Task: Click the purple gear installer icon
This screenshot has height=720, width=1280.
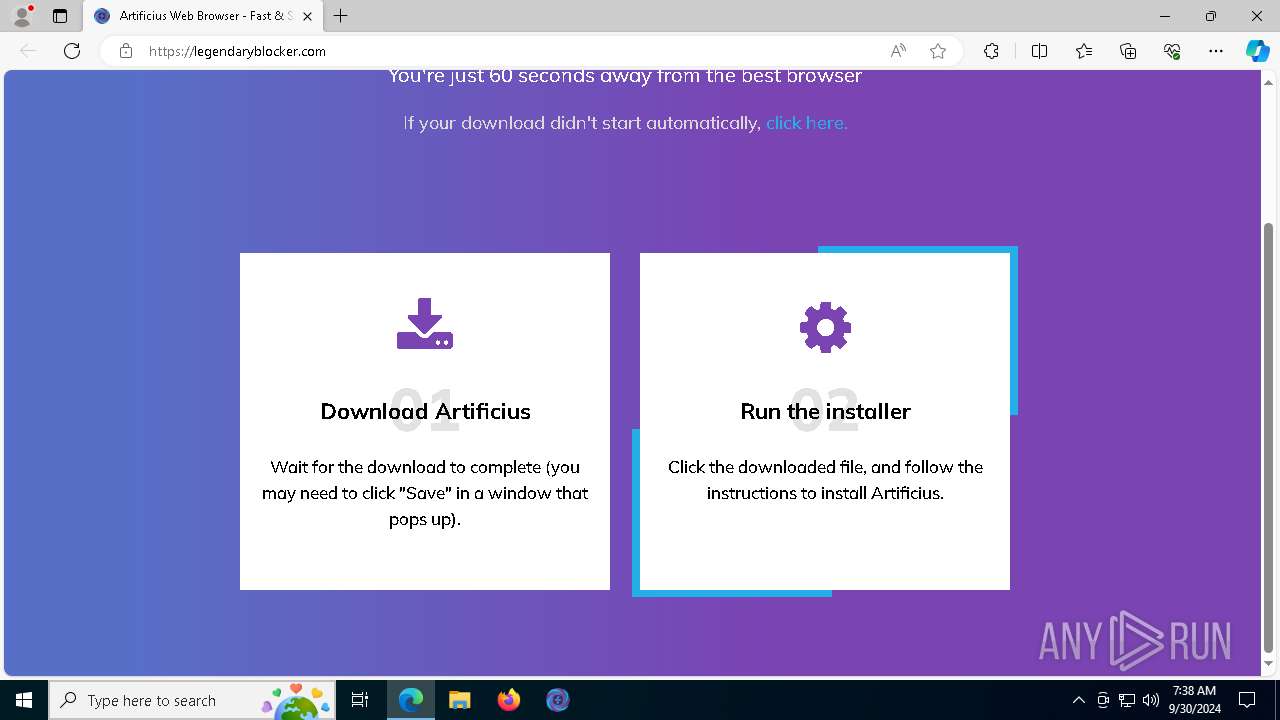Action: pyautogui.click(x=825, y=327)
